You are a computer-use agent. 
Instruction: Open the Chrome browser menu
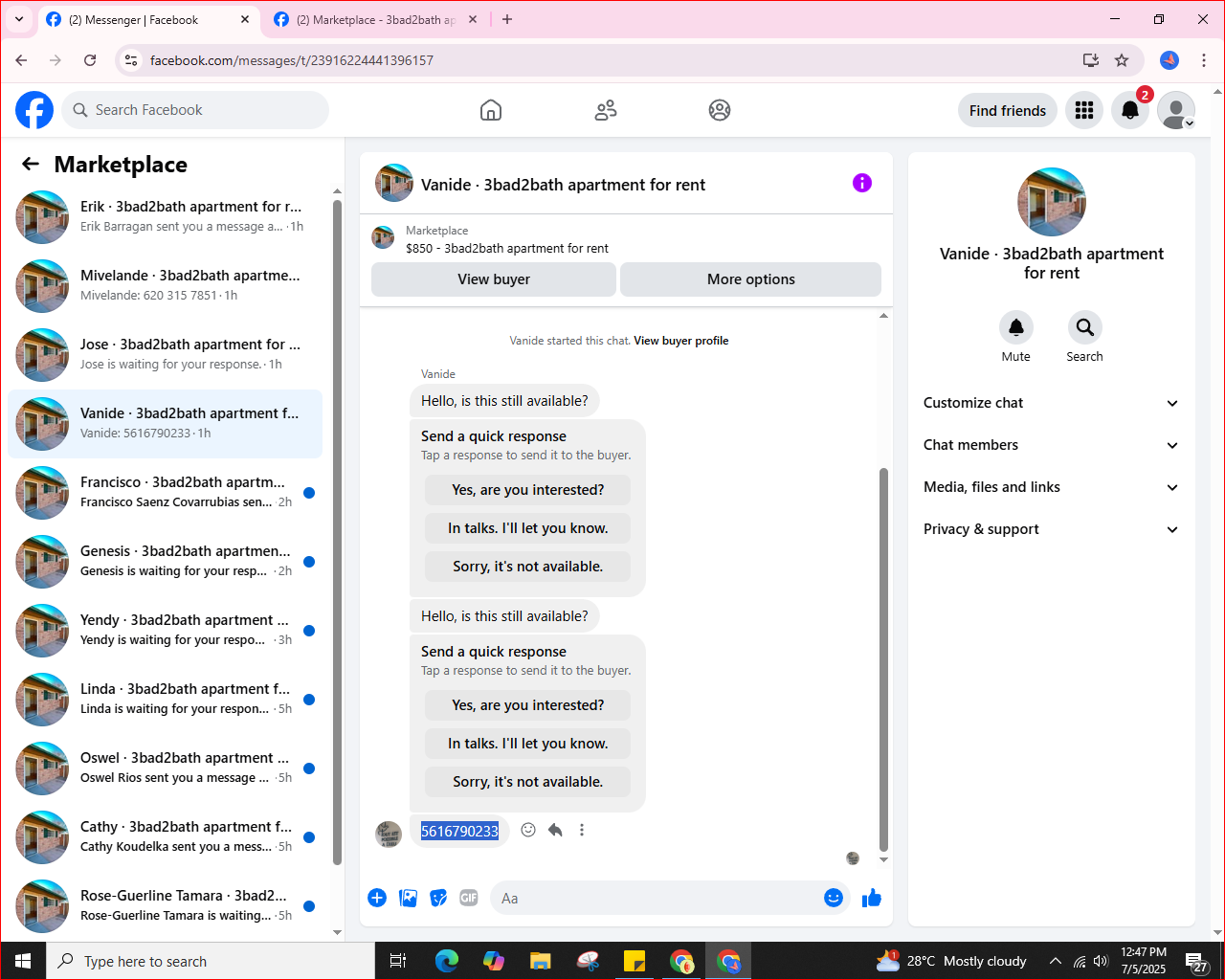[x=1204, y=60]
